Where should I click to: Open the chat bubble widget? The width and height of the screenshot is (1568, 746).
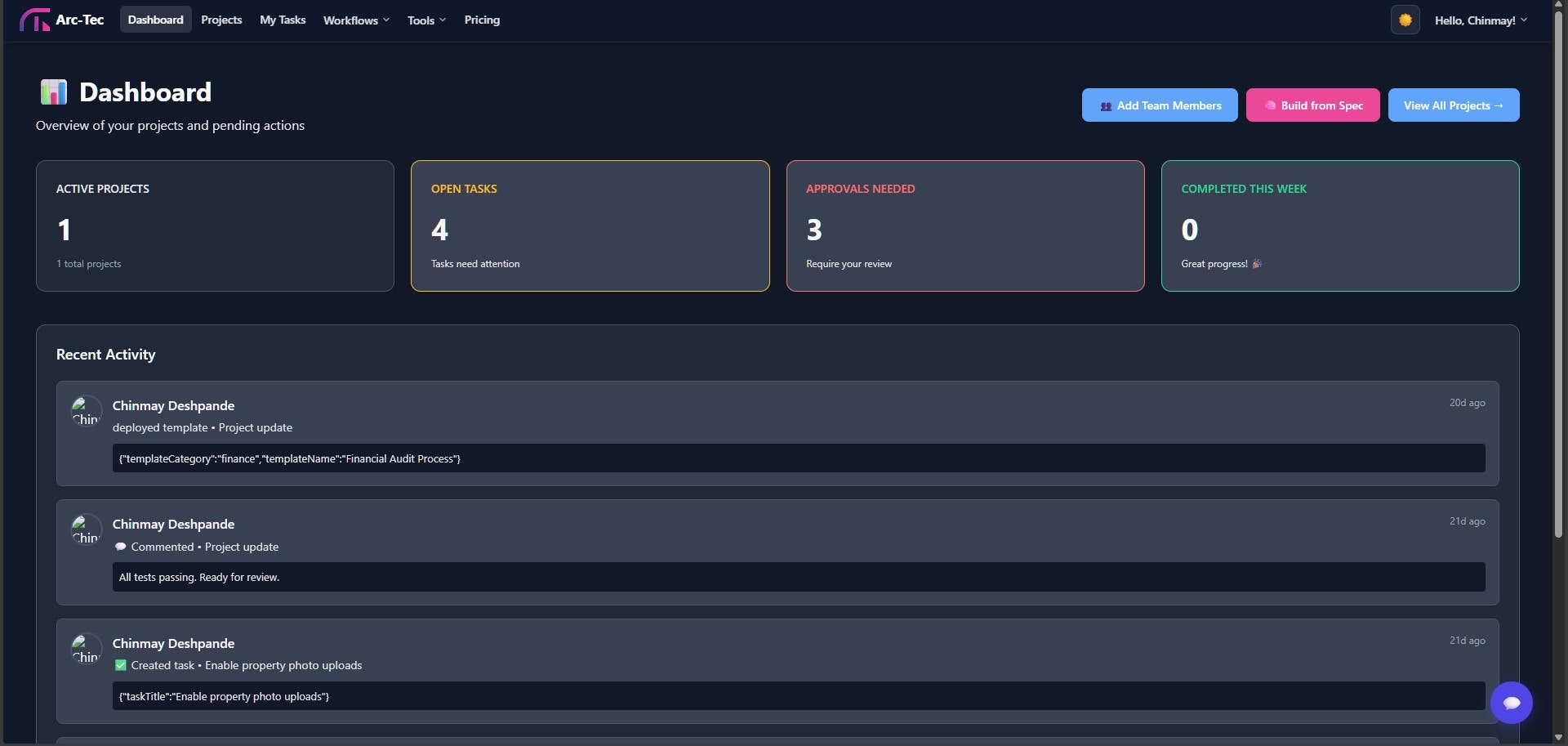click(x=1511, y=703)
